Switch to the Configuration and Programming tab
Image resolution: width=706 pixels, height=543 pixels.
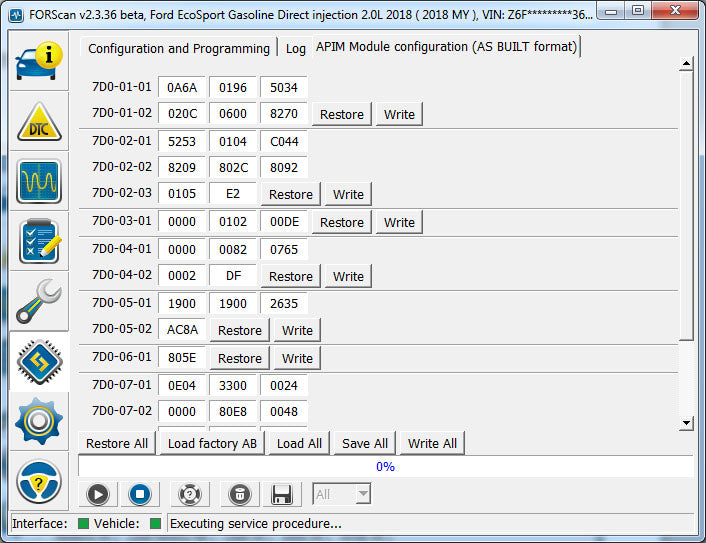179,48
